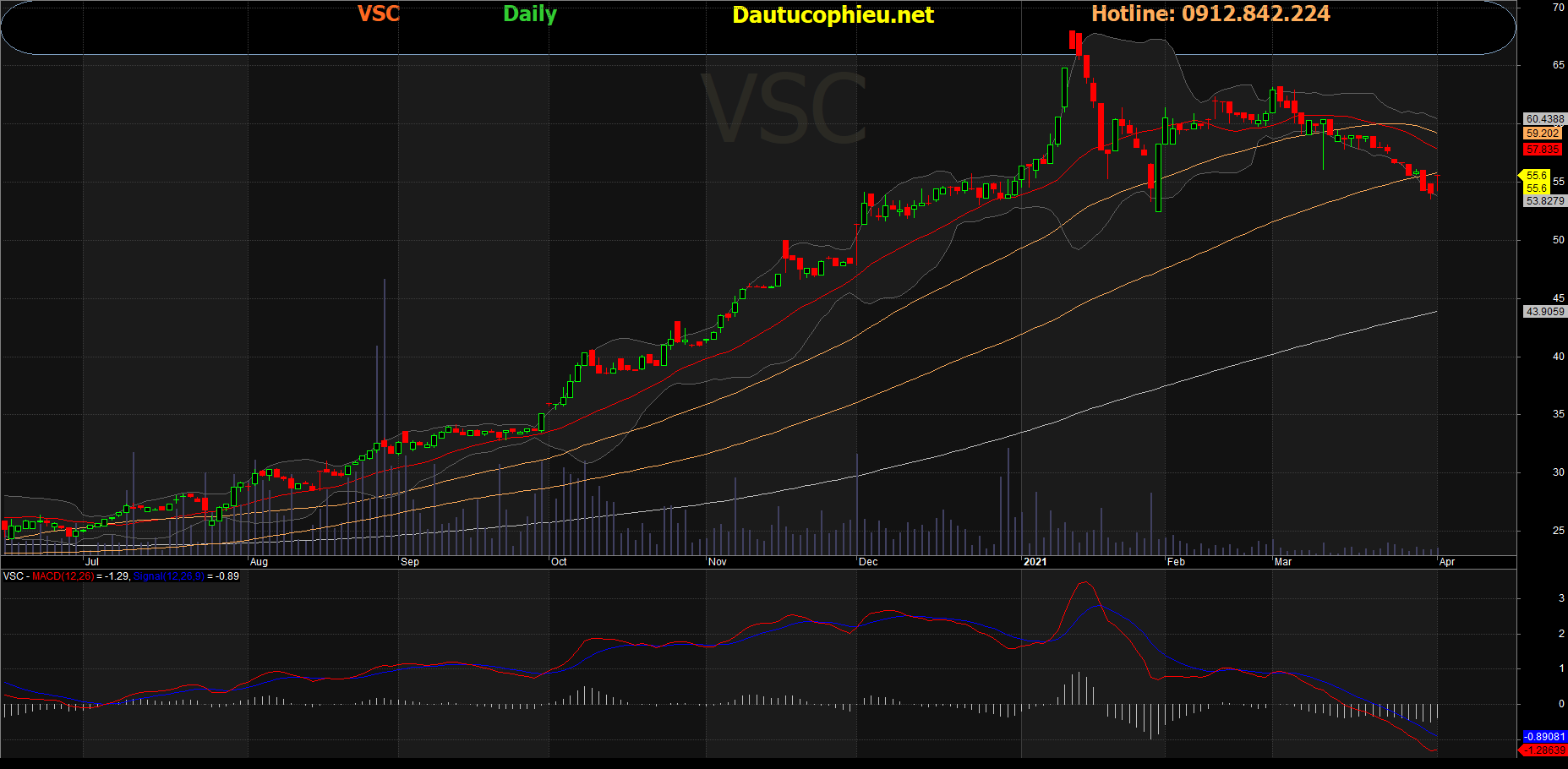Click the 40 price axis value
The image size is (1568, 769).
[x=1558, y=357]
